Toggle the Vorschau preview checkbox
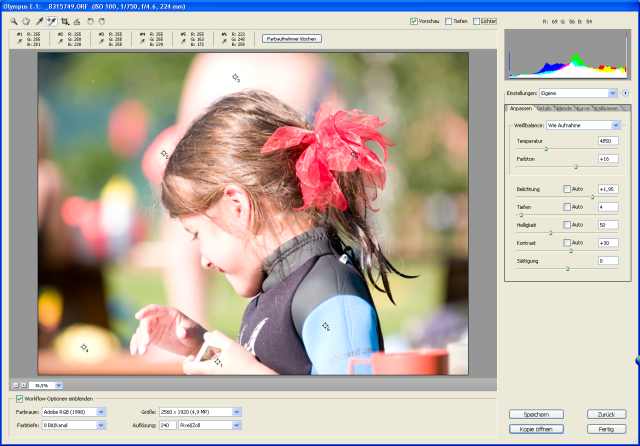 [414, 21]
